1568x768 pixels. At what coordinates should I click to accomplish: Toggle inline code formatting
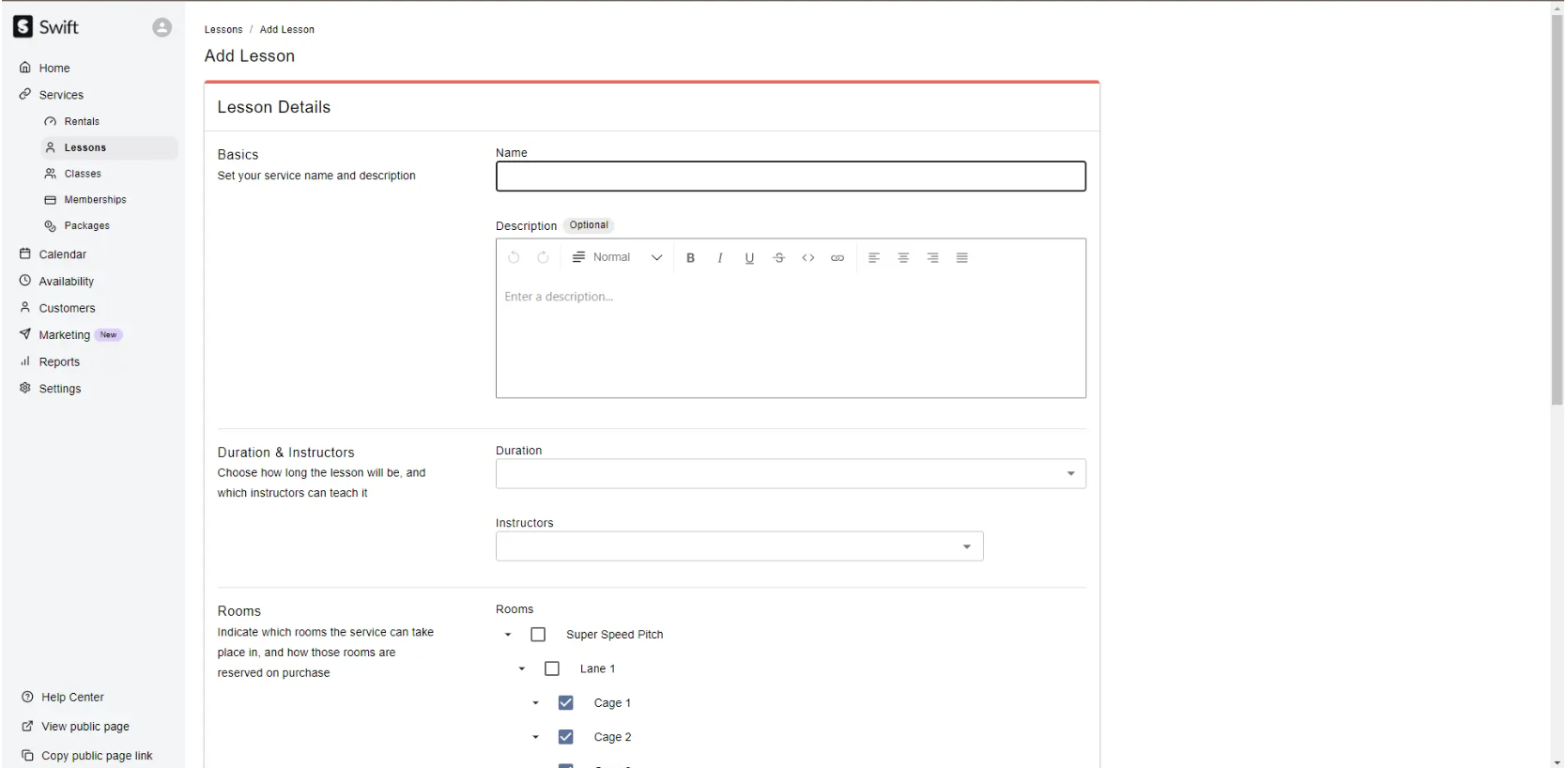coord(808,258)
